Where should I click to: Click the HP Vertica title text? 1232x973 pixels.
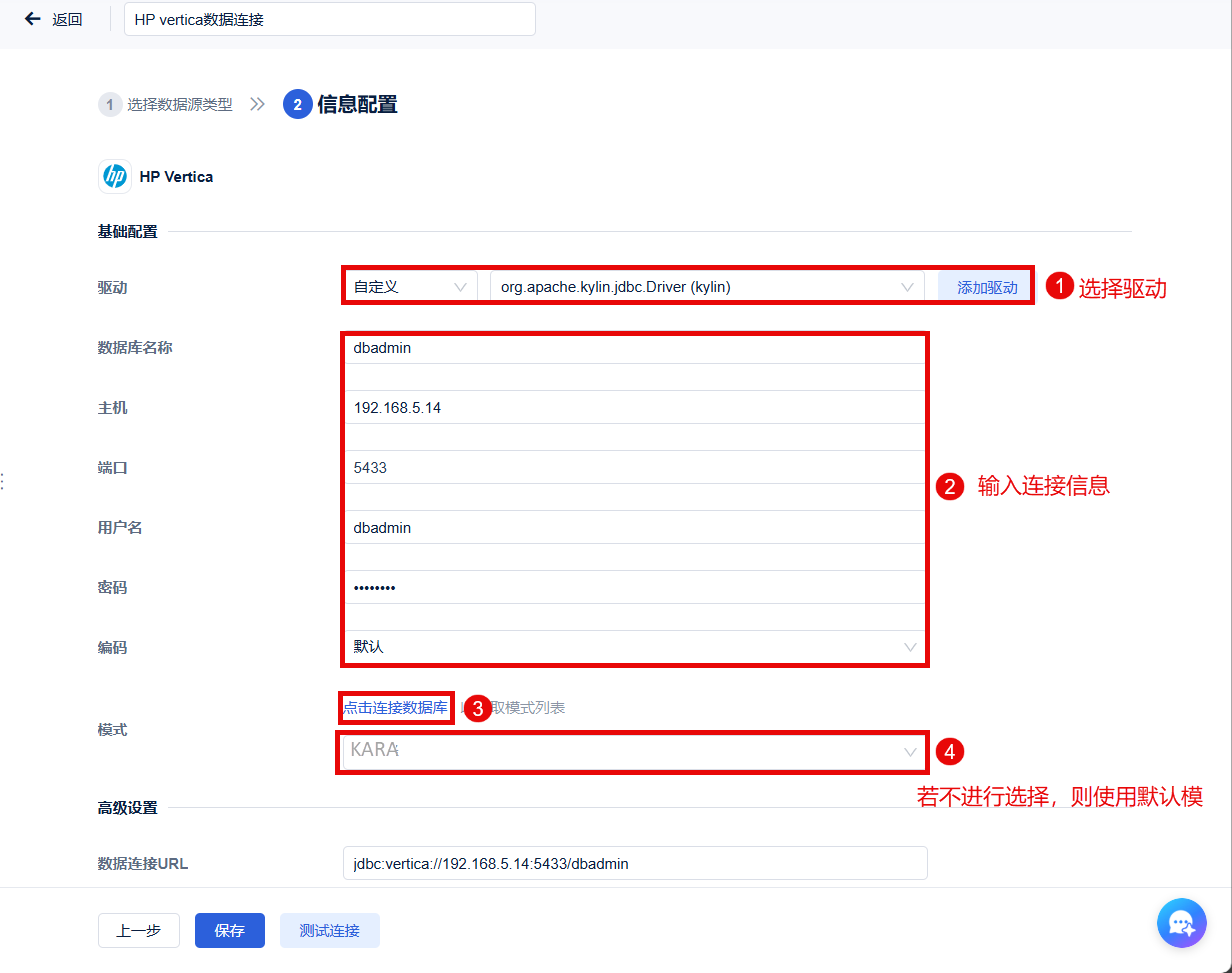(x=176, y=177)
